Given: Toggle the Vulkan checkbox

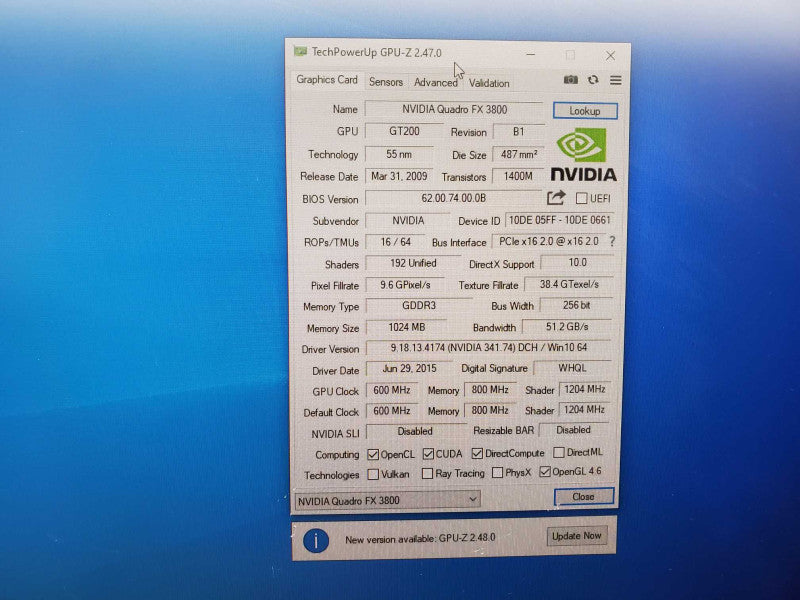Looking at the screenshot, I should point(373,474).
